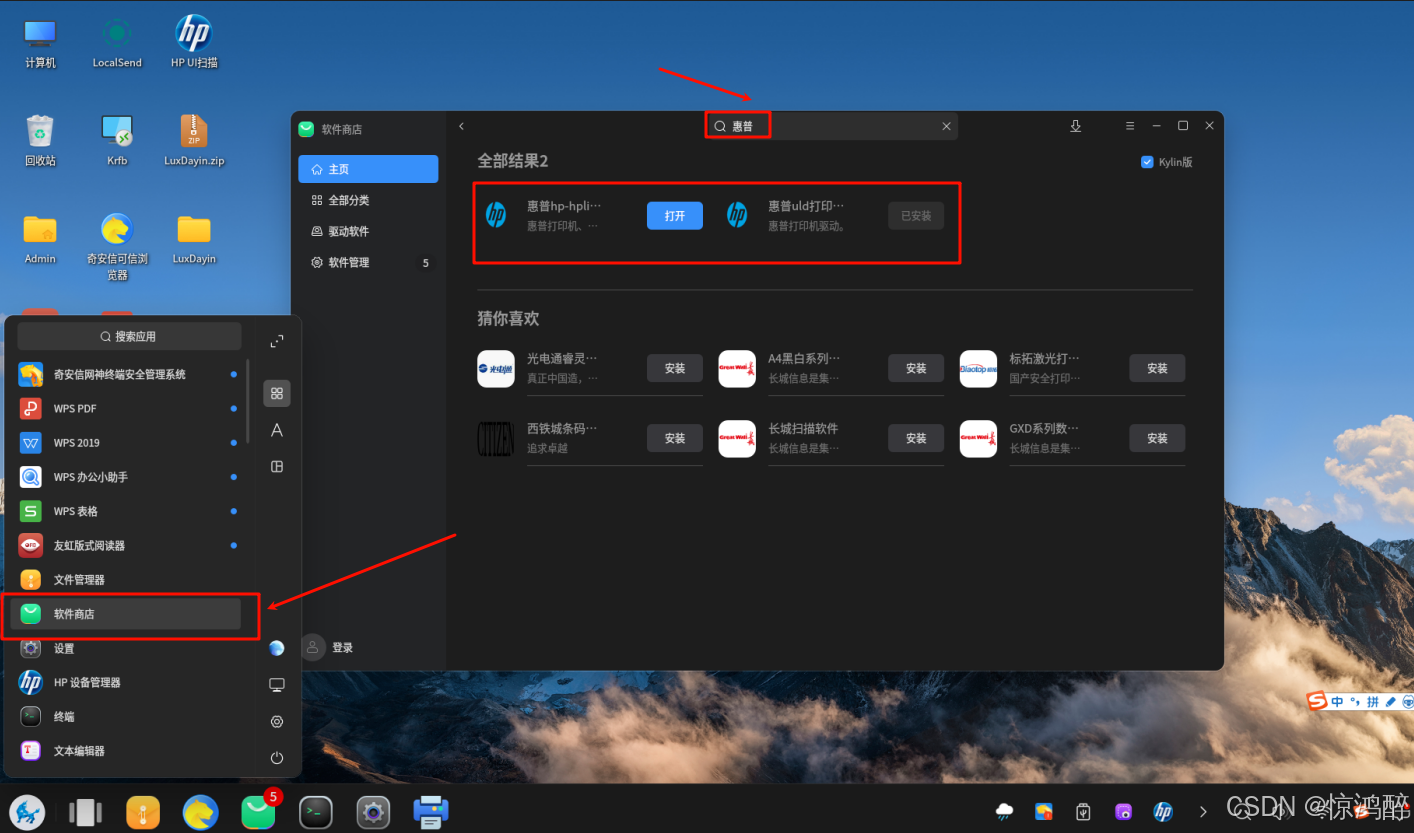Install the 标拓激光打 app
The width and height of the screenshot is (1414, 833).
click(1157, 368)
